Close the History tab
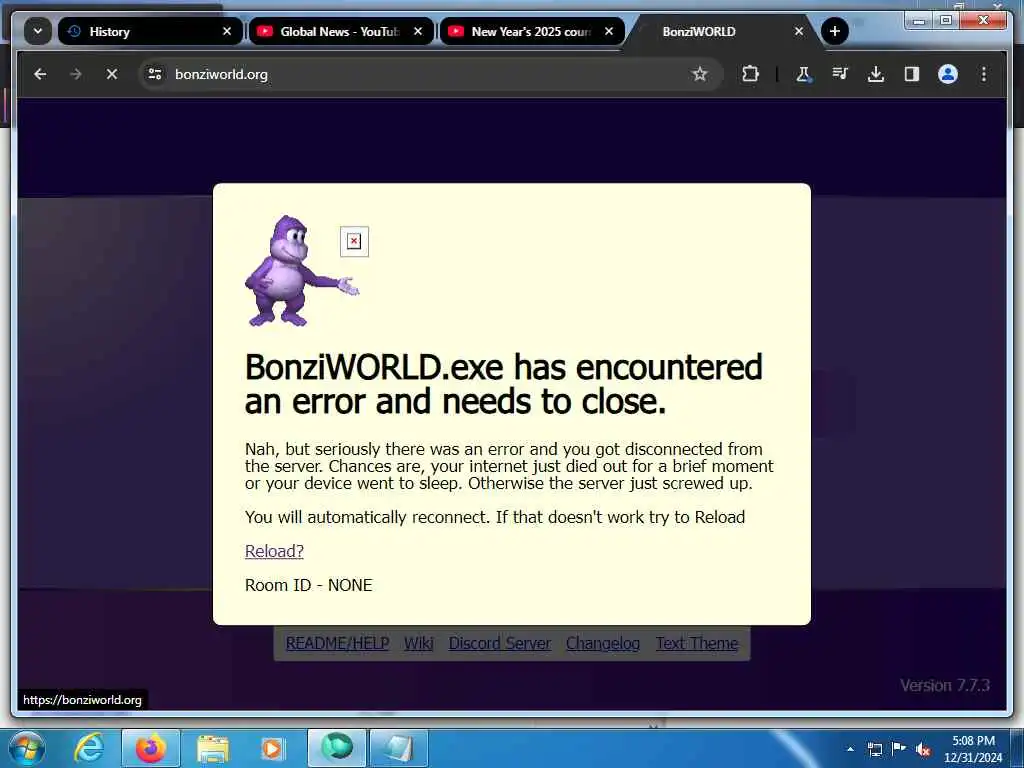Screen dimensions: 1024x768 [227, 31]
